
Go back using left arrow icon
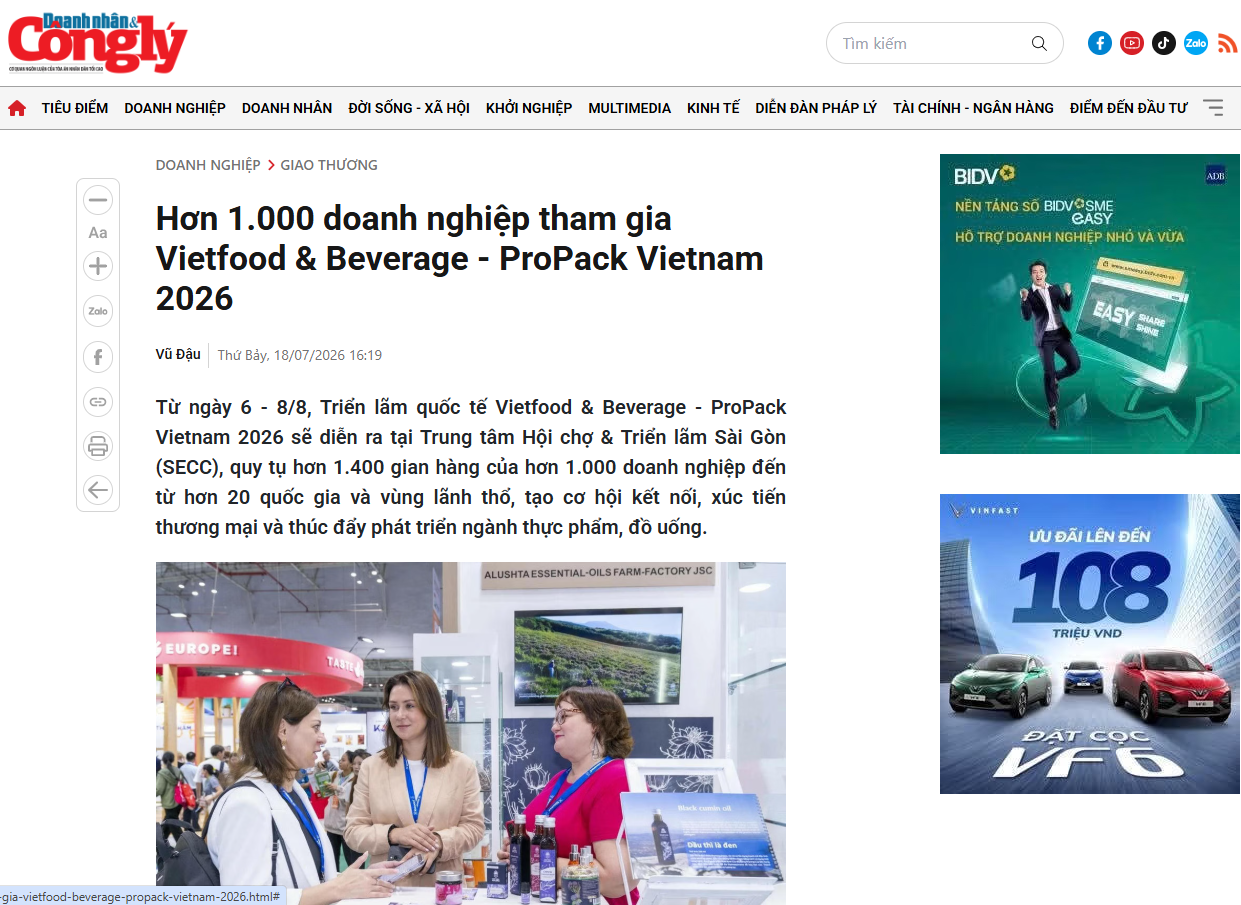point(98,490)
